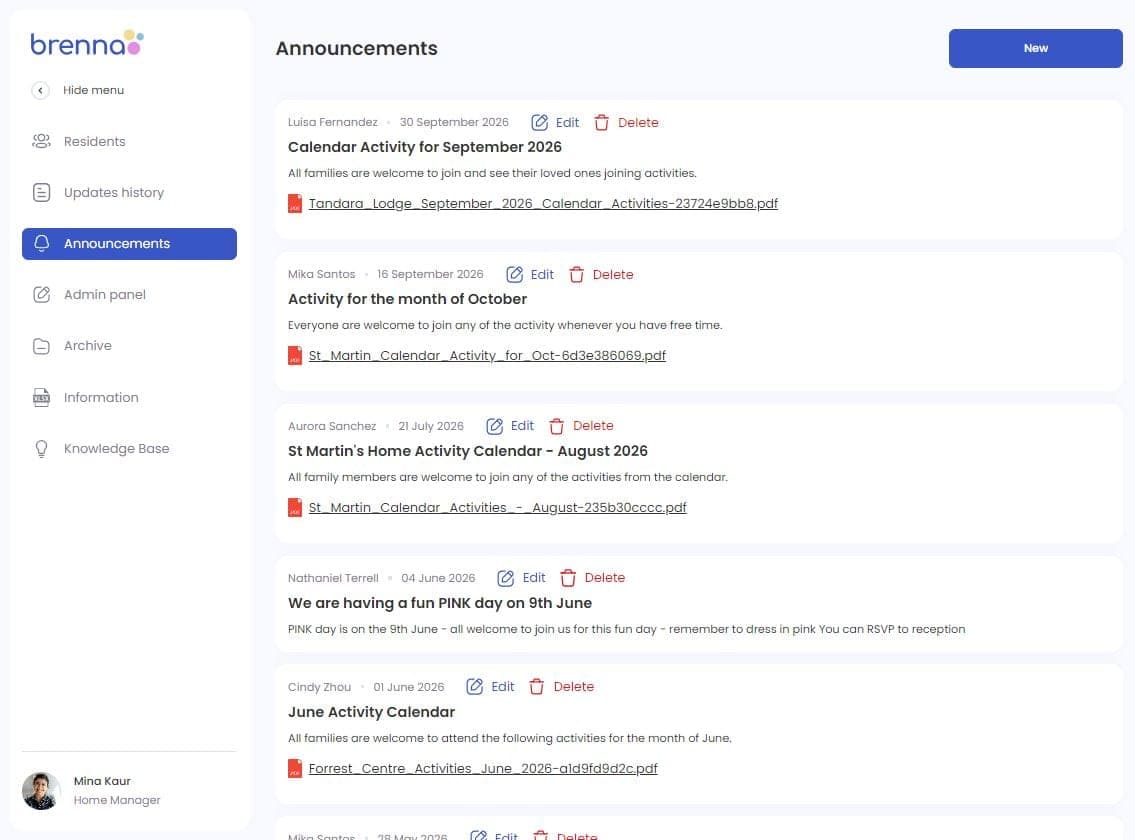Delete Luisa Fernandez's announcement

coord(626,122)
